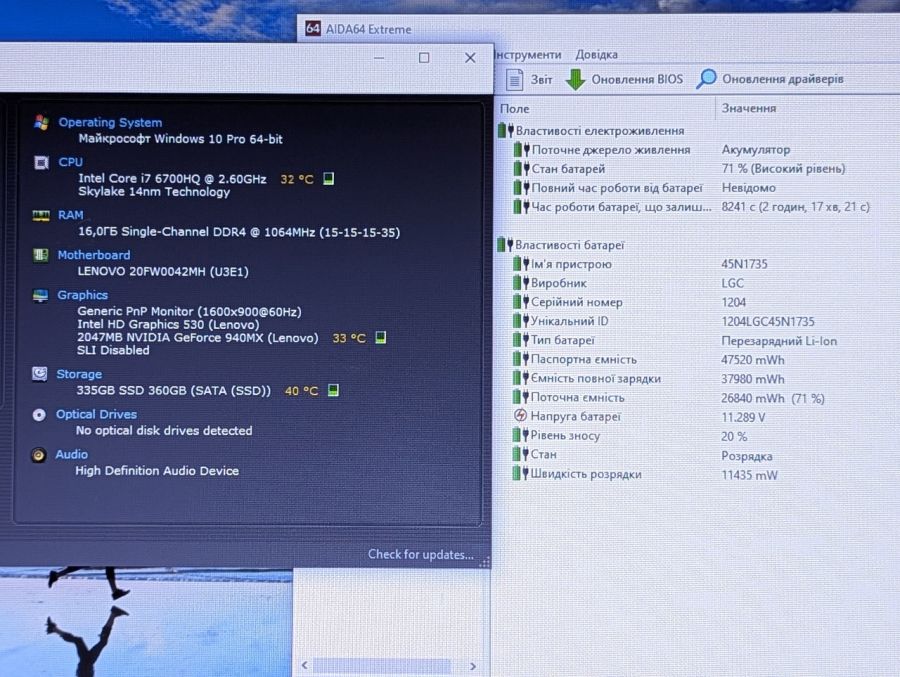Click the text LENOVO 20FW0042MH (U3E1)
Image resolution: width=900 pixels, height=677 pixels.
pos(163,271)
